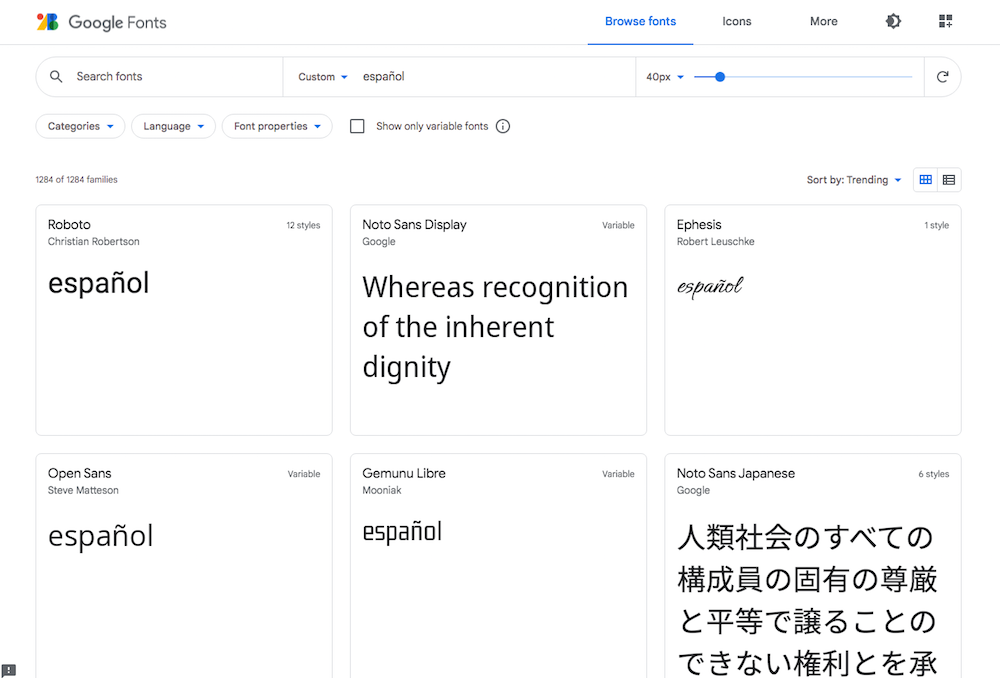Switch to grid view
1000x678 pixels.
[925, 180]
